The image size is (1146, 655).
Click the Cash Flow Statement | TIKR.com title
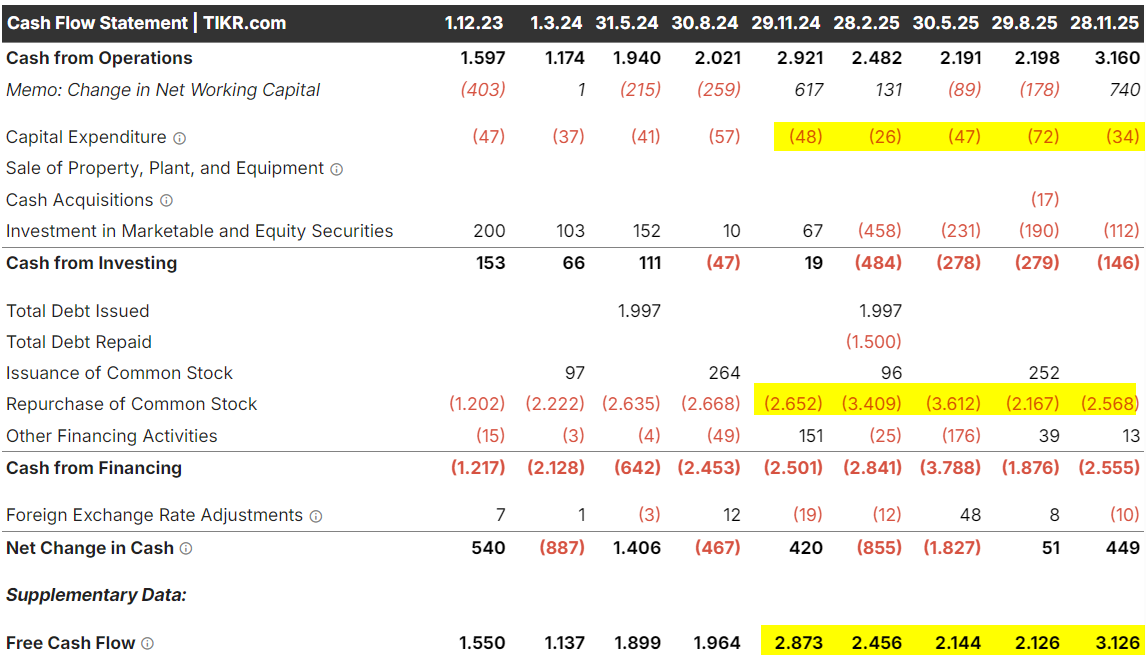[x=146, y=23]
